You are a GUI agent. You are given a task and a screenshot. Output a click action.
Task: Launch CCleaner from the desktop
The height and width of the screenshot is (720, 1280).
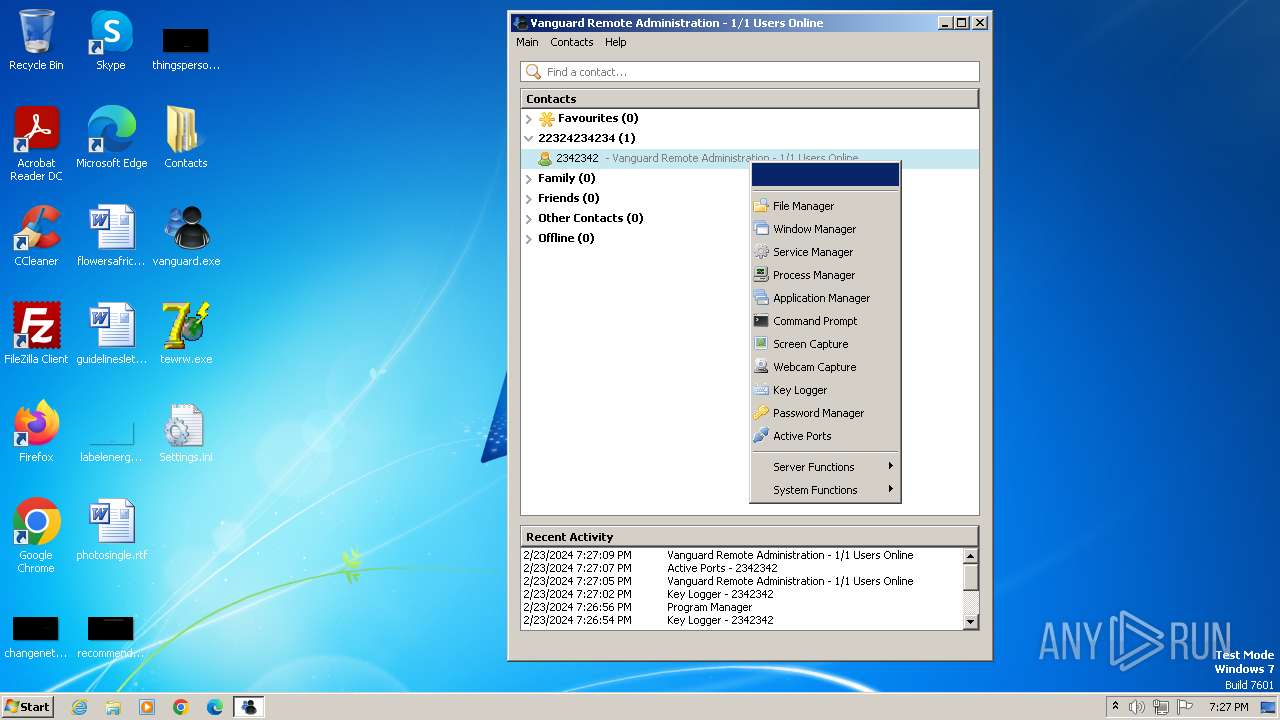pyautogui.click(x=36, y=236)
